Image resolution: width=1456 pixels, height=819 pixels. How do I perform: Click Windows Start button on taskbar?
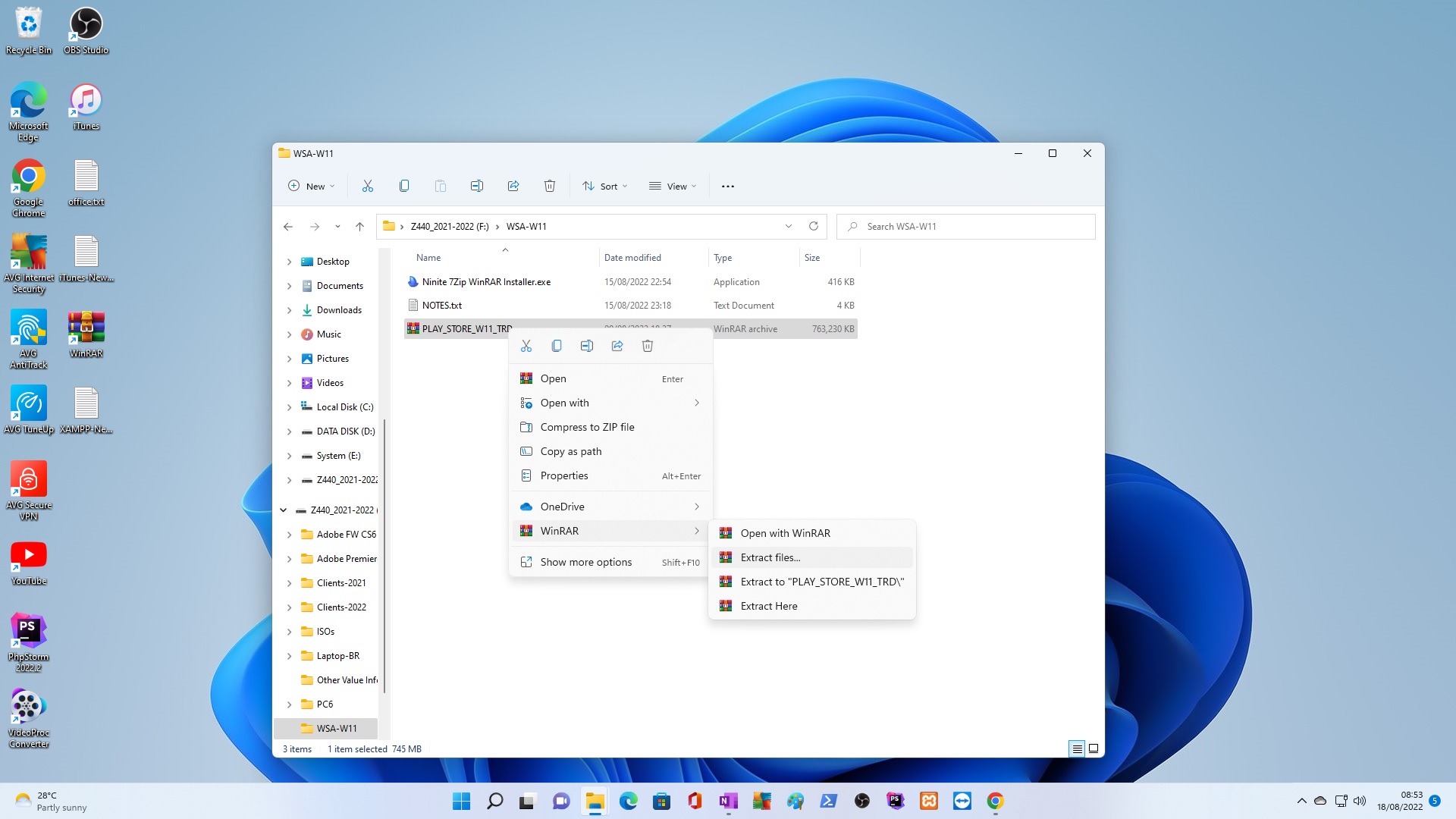pos(461,801)
